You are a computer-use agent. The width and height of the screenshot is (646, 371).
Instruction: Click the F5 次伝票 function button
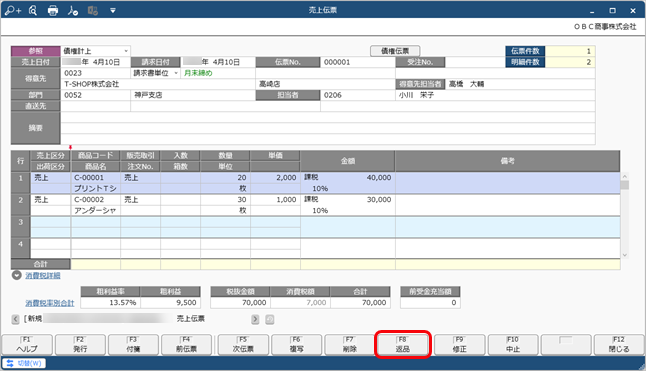point(243,345)
